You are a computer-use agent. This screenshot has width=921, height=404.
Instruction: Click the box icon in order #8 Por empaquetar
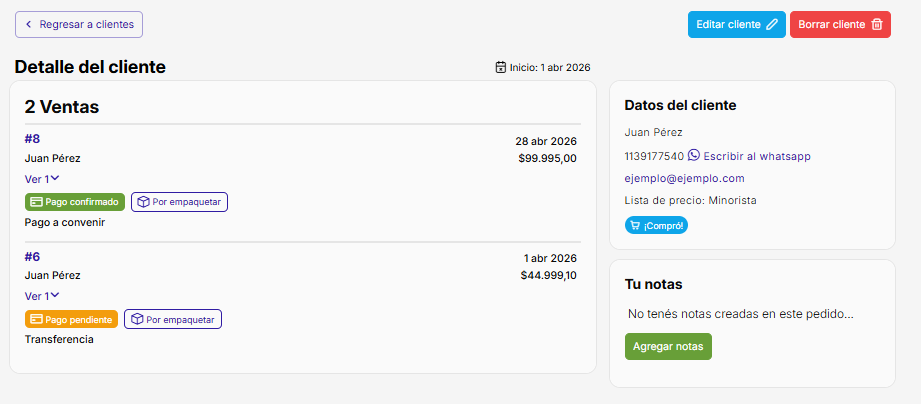[x=143, y=202]
